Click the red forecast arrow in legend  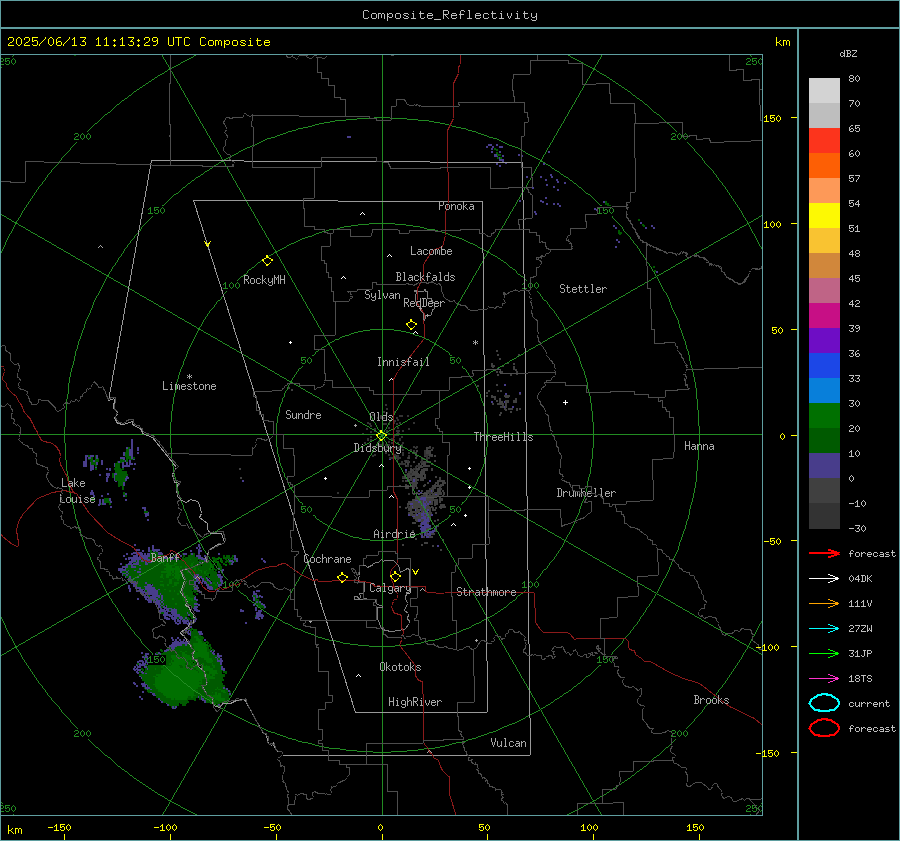824,553
